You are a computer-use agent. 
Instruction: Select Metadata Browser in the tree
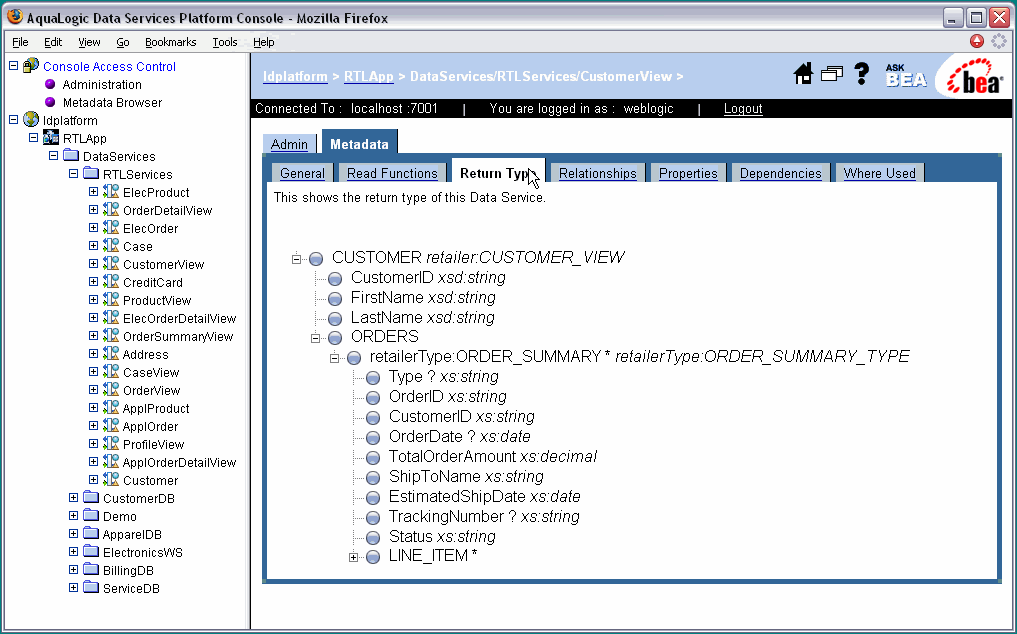[x=112, y=103]
